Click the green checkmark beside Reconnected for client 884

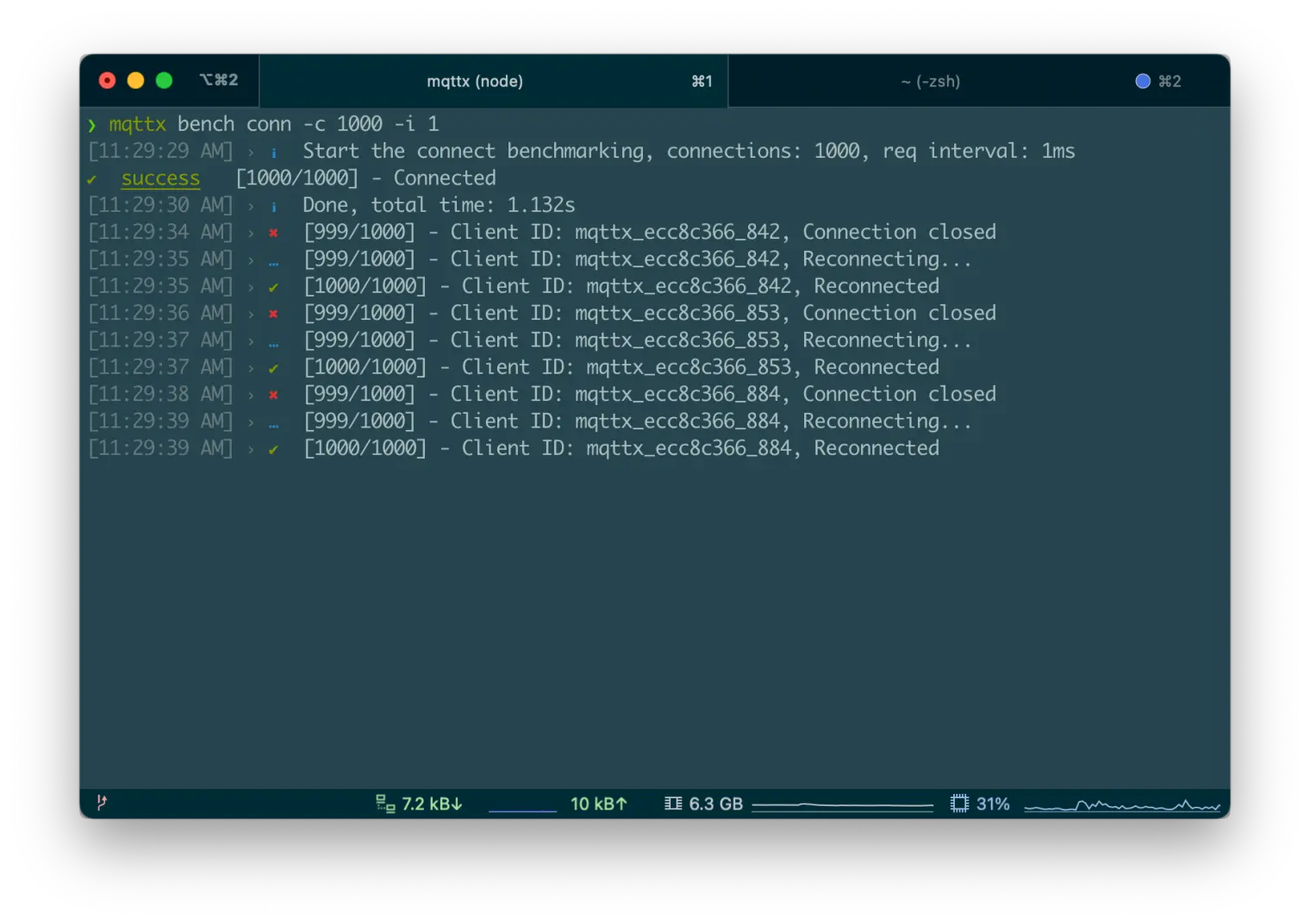tap(273, 448)
